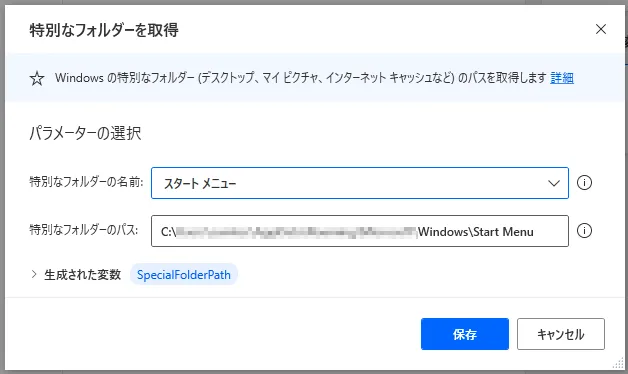The width and height of the screenshot is (628, 374).
Task: Click the C:\ prefix in path field
Action: 168,232
